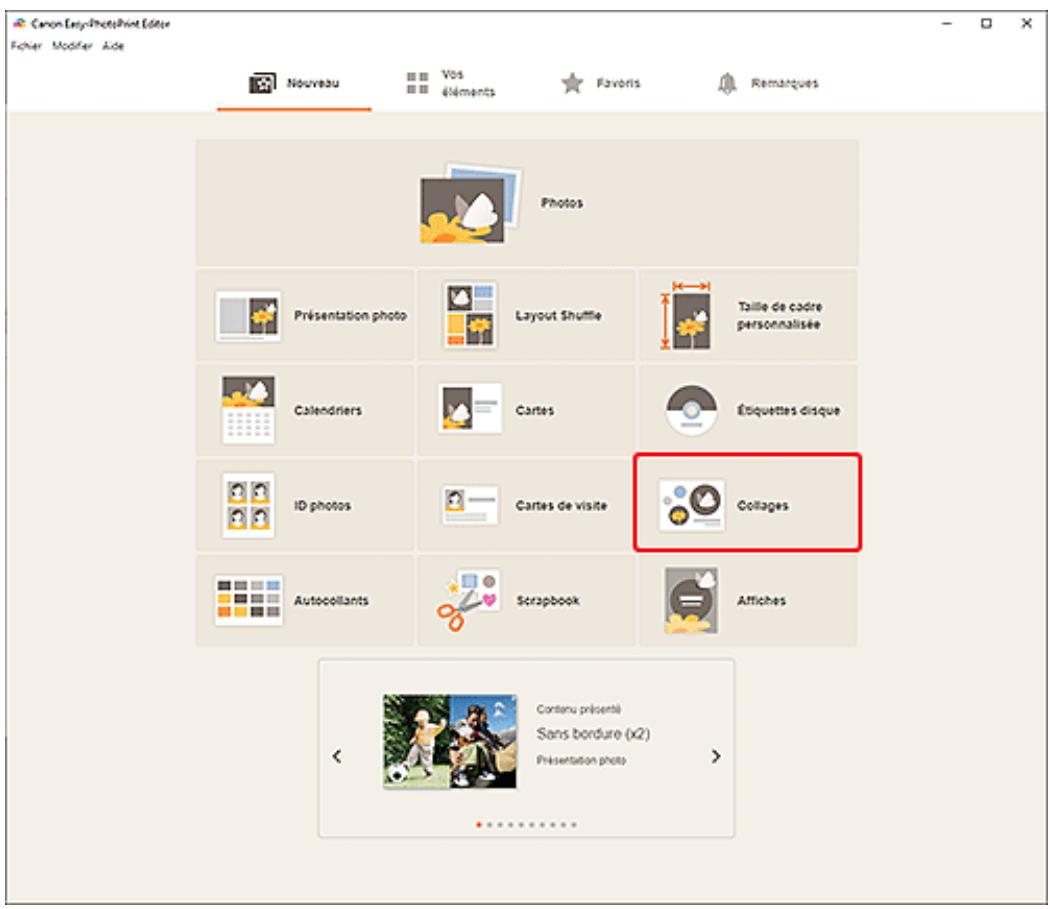Click the Favoris star icon
The image size is (1050, 909).
[572, 83]
